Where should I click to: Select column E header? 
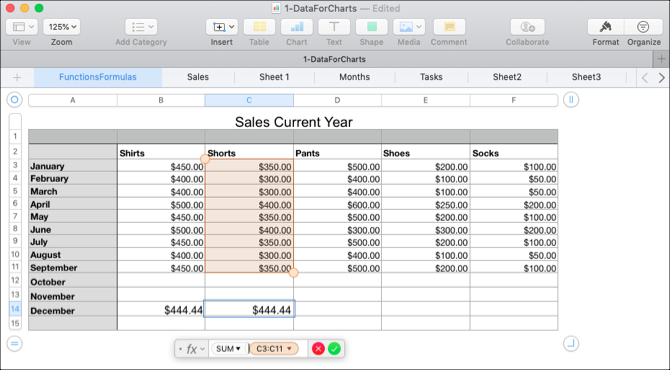click(x=426, y=100)
